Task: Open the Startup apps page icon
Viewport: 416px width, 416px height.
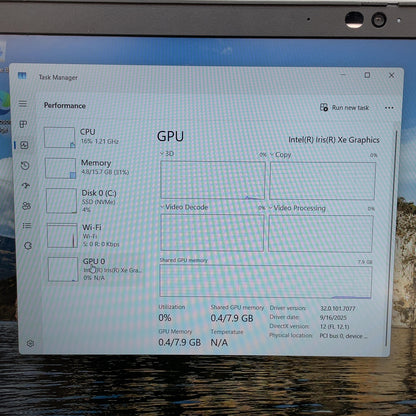Action: point(26,185)
